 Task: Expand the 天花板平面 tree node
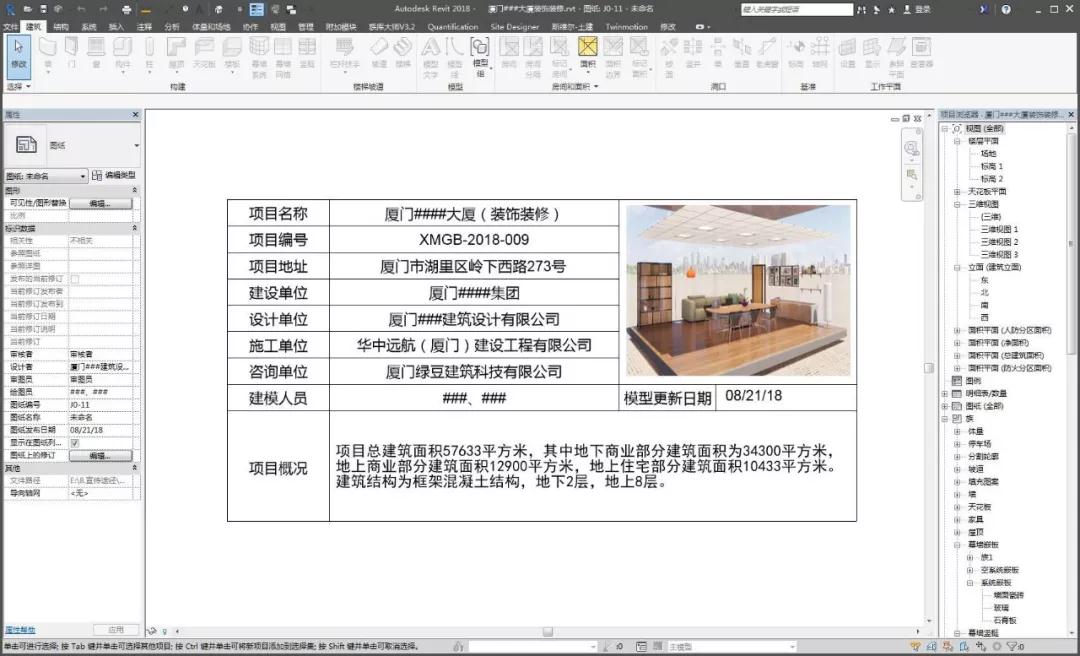point(957,192)
